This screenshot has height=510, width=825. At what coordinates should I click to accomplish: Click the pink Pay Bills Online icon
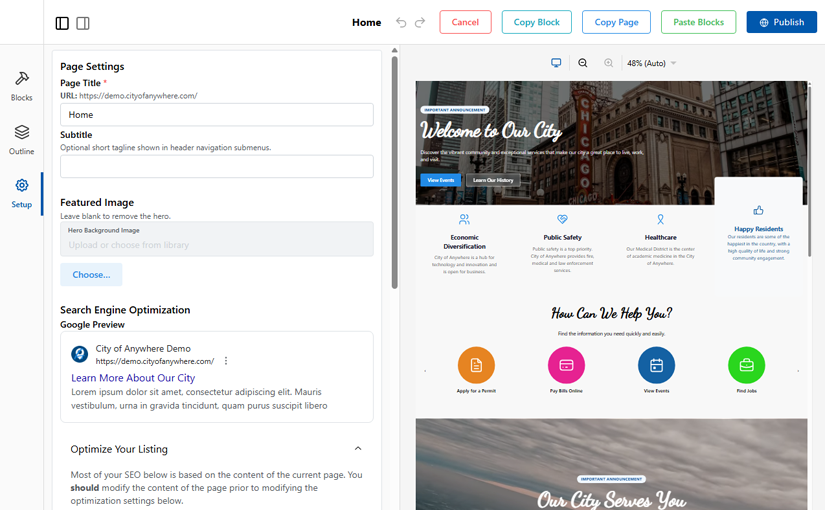566,365
